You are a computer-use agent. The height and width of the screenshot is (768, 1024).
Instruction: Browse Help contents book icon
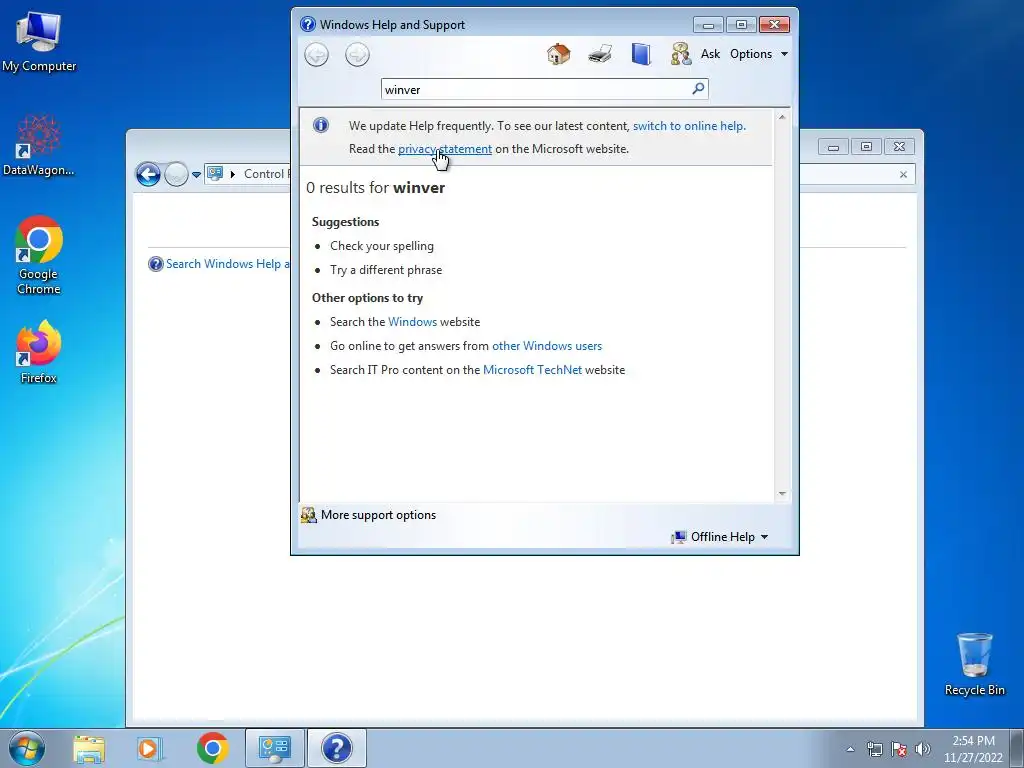point(641,54)
